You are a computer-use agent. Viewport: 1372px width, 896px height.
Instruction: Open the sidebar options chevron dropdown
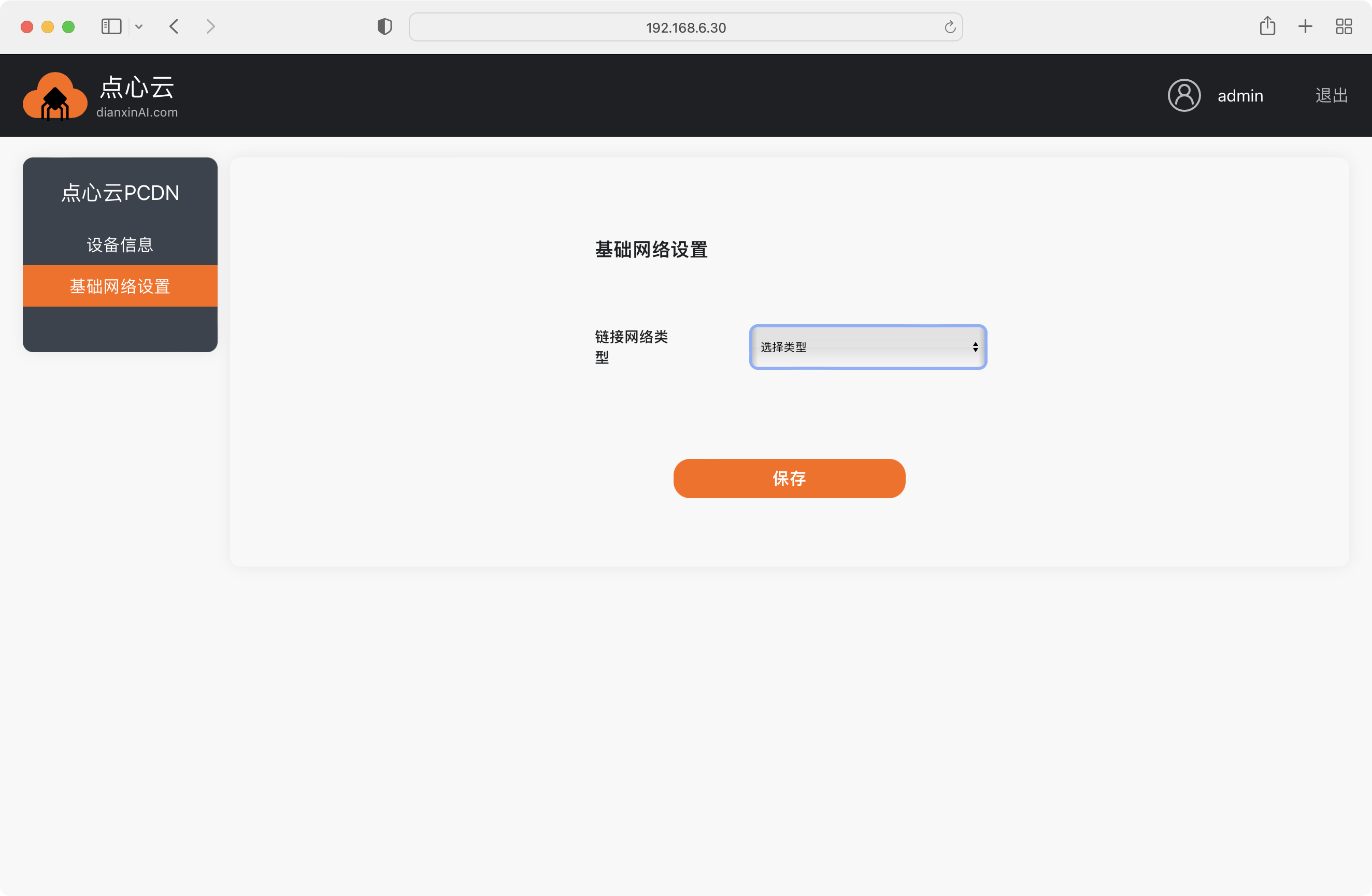139,26
